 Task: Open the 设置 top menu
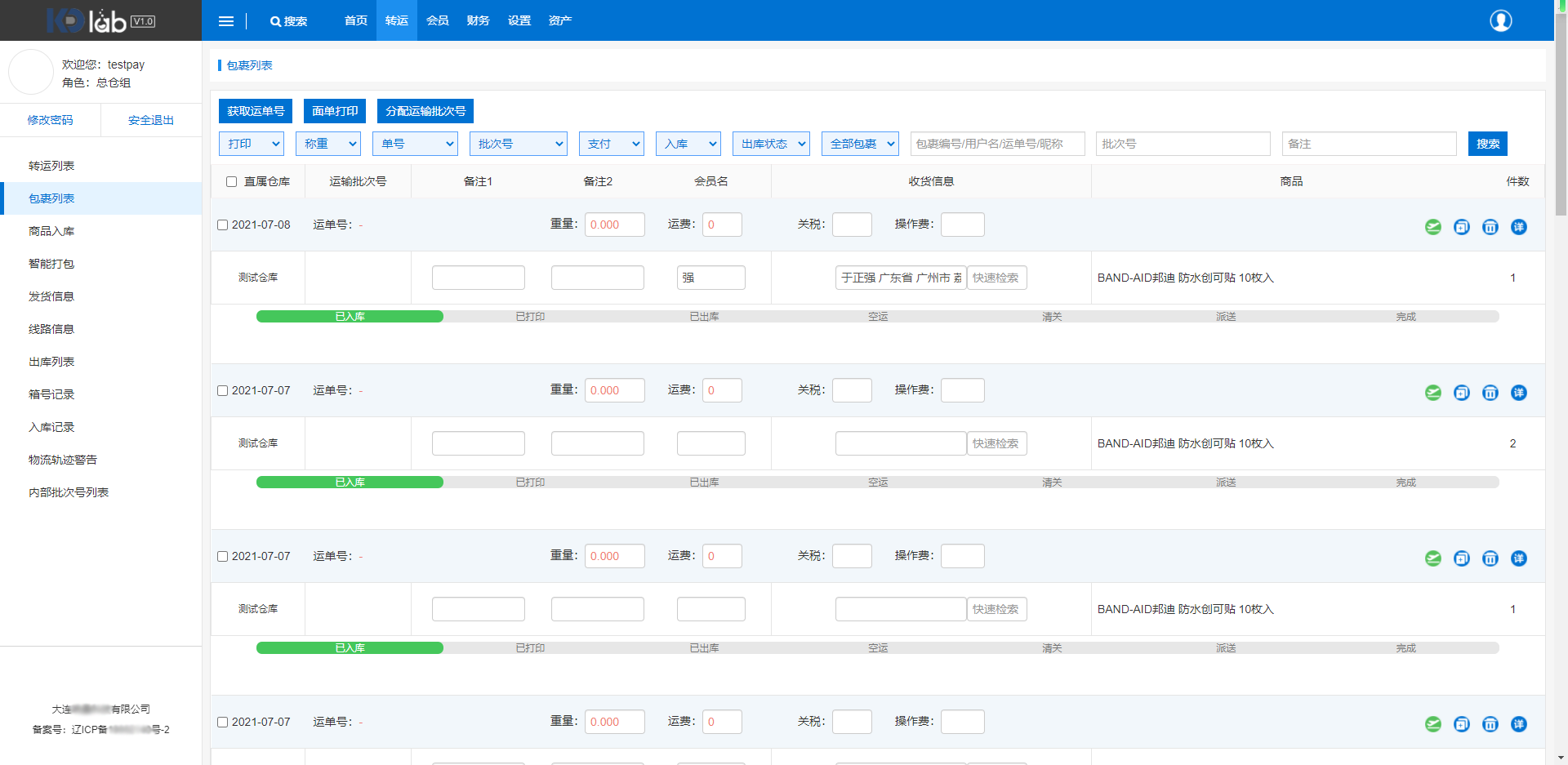click(519, 20)
